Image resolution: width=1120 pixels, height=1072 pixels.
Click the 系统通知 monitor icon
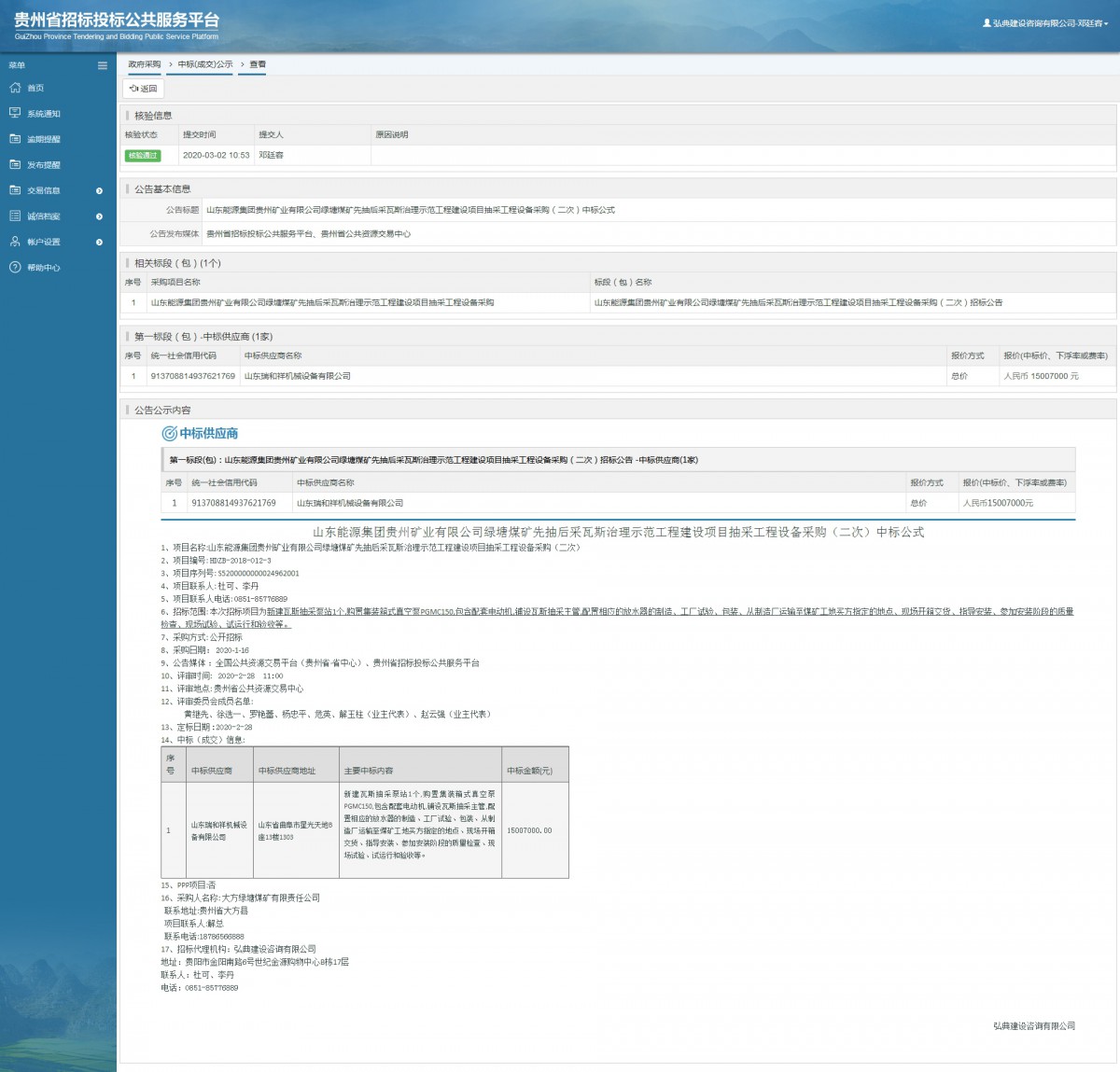[15, 113]
